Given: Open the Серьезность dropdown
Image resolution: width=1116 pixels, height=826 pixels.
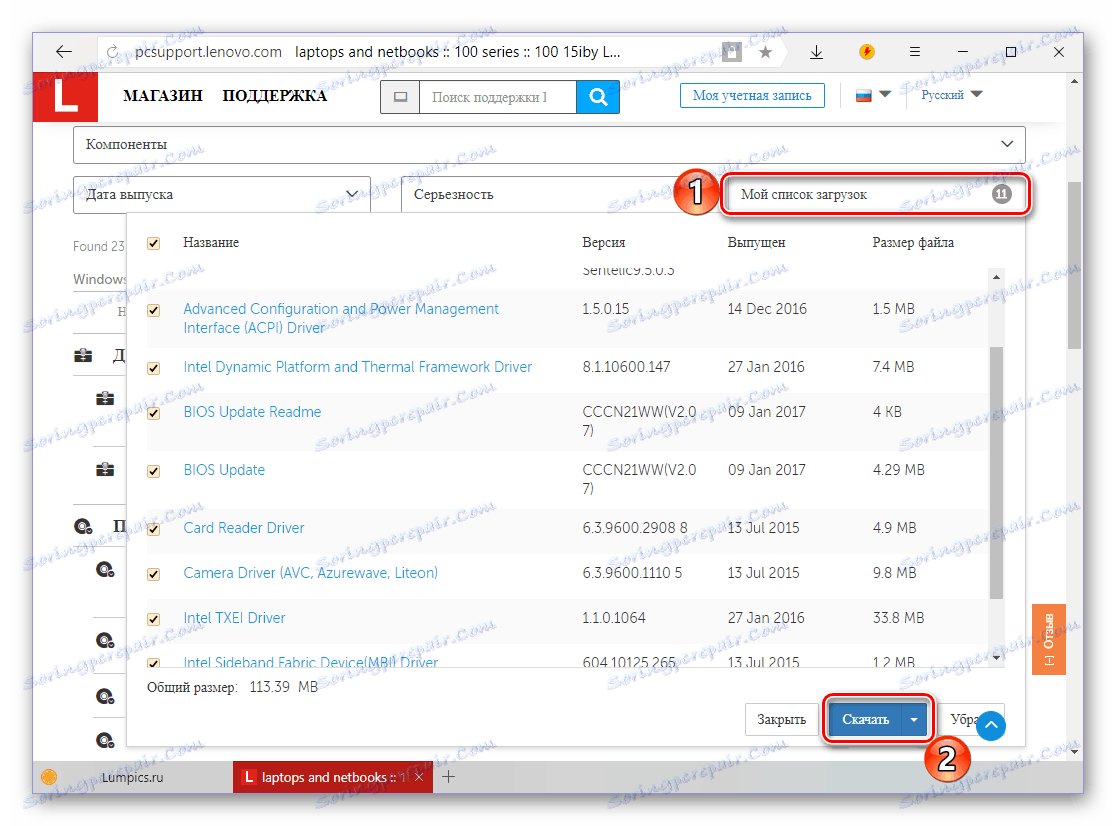Looking at the screenshot, I should [541, 194].
